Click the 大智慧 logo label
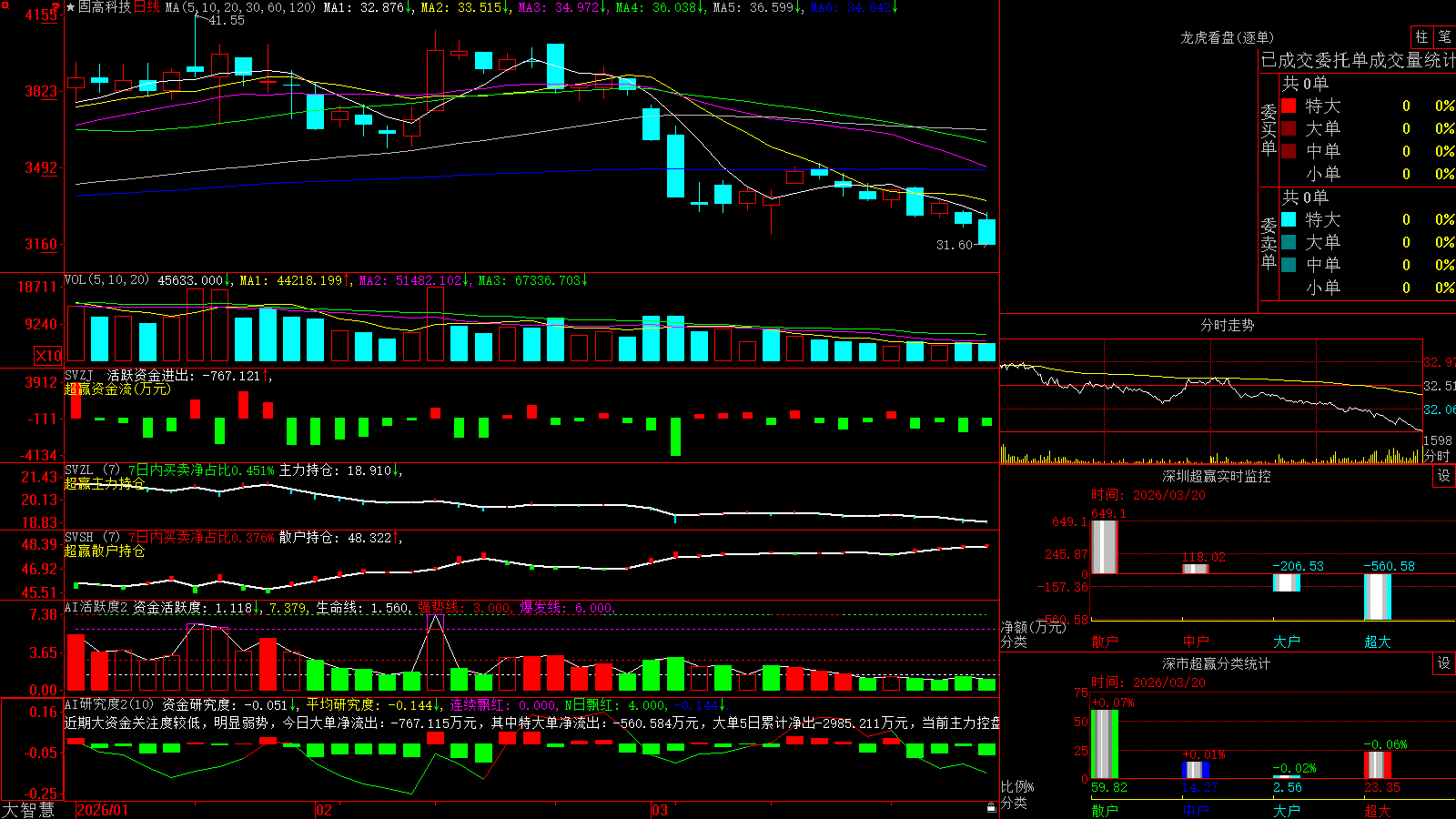Viewport: 1456px width, 819px height. 28,810
